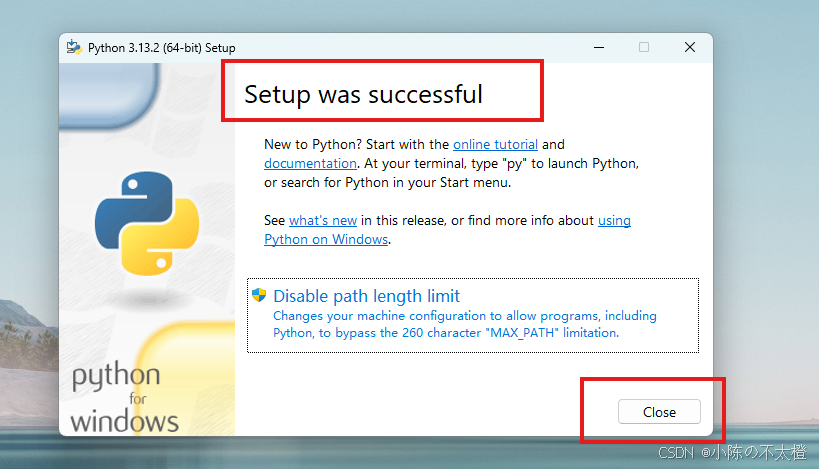Click the disabled maximize button
Screen dimensions: 819x469
pos(644,48)
